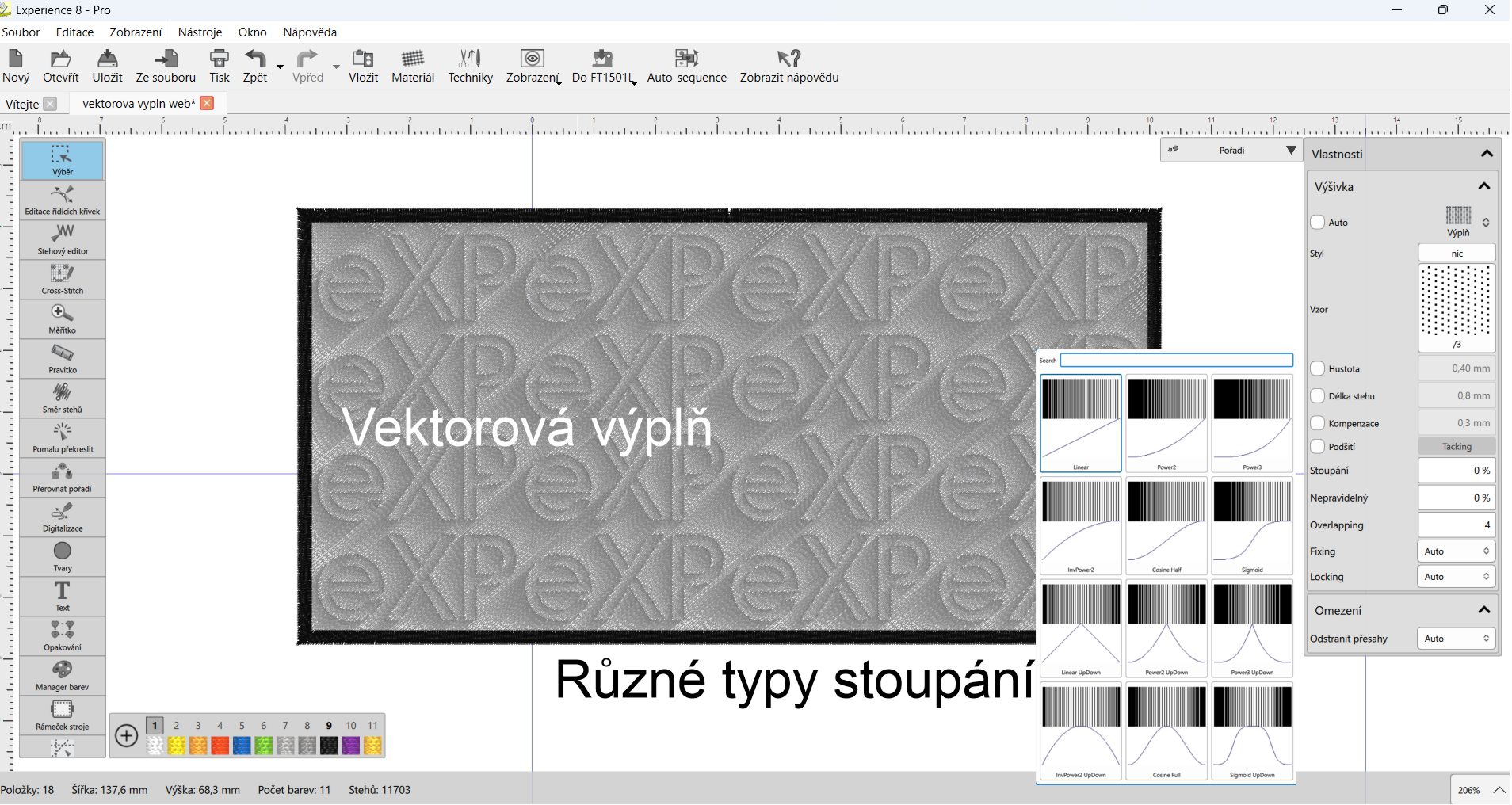This screenshot has height=805, width=1512.
Task: Open the Stehový editor tool
Action: tap(63, 240)
